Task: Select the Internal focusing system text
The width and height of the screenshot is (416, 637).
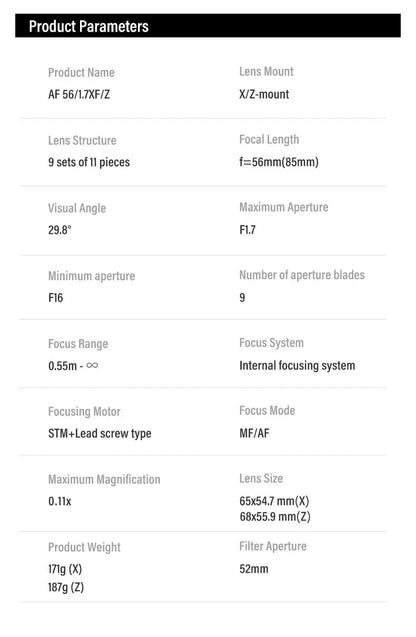Action: [297, 366]
